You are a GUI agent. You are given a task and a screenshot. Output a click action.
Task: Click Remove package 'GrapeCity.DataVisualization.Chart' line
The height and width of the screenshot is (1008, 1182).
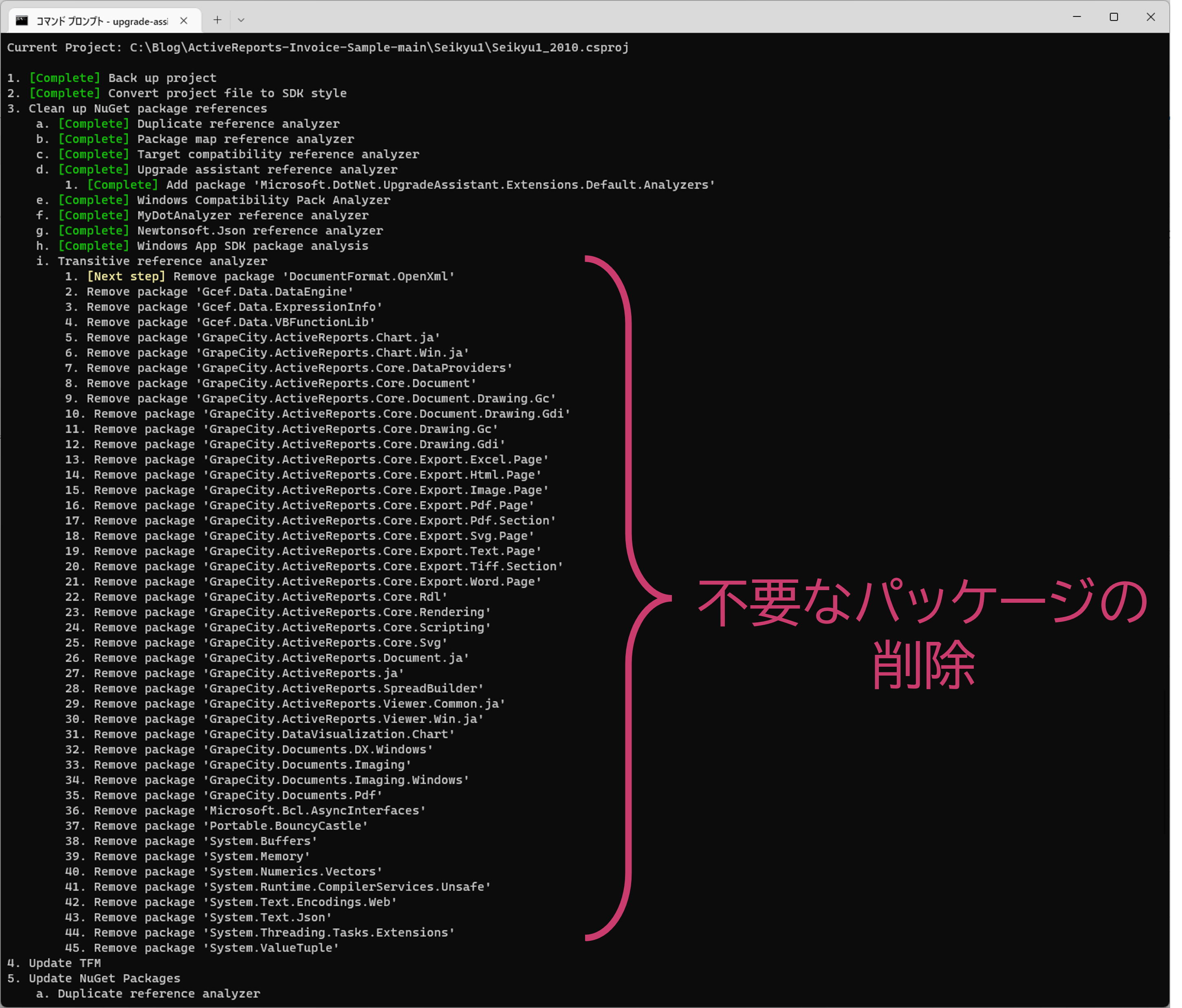(260, 735)
